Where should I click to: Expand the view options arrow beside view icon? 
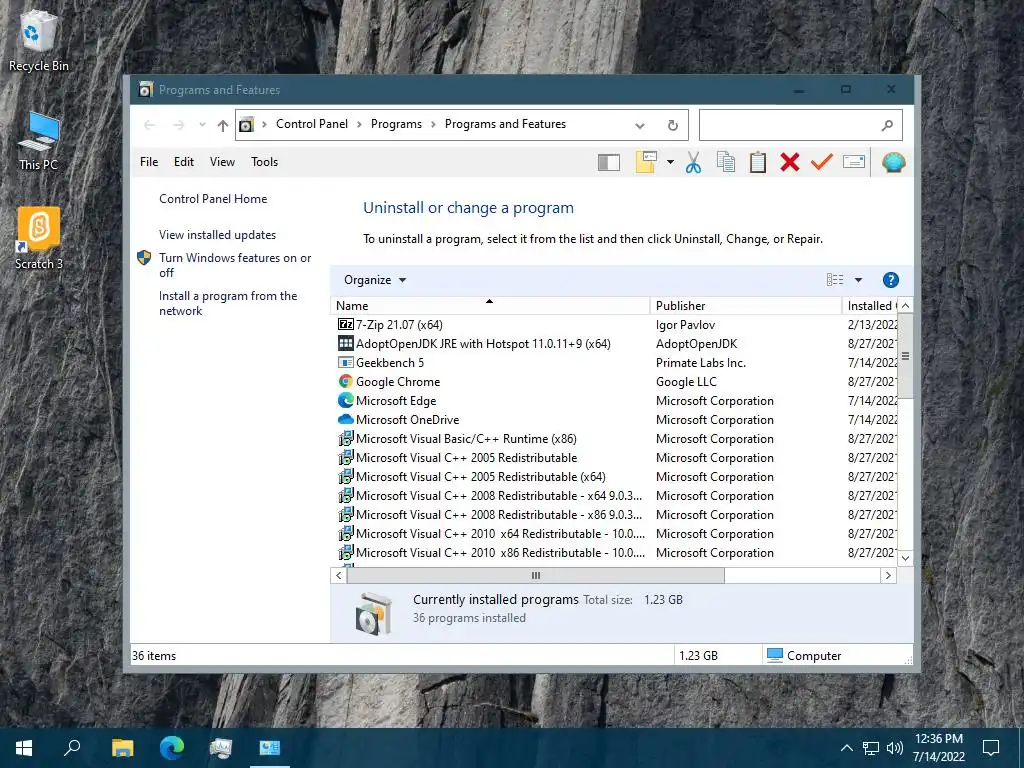tap(858, 280)
